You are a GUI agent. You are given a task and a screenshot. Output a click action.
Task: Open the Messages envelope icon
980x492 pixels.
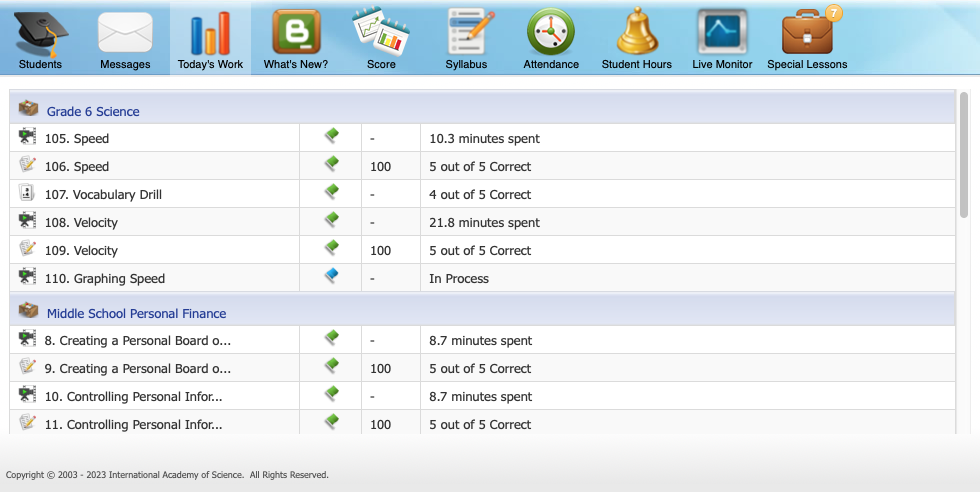pos(125,33)
